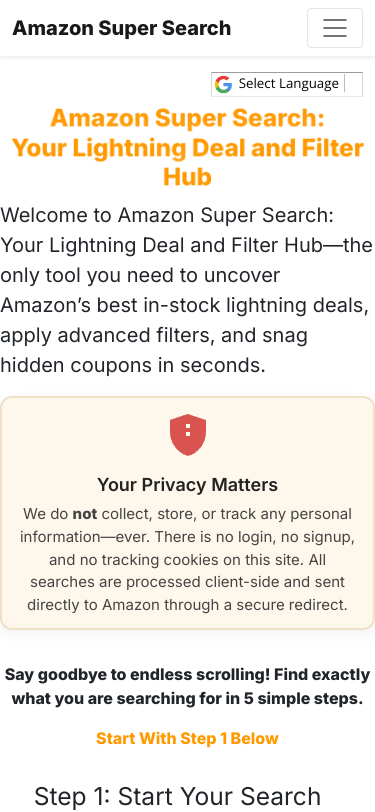Select the beige privacy notice card
Image resolution: width=375 pixels, height=812 pixels.
188,513
